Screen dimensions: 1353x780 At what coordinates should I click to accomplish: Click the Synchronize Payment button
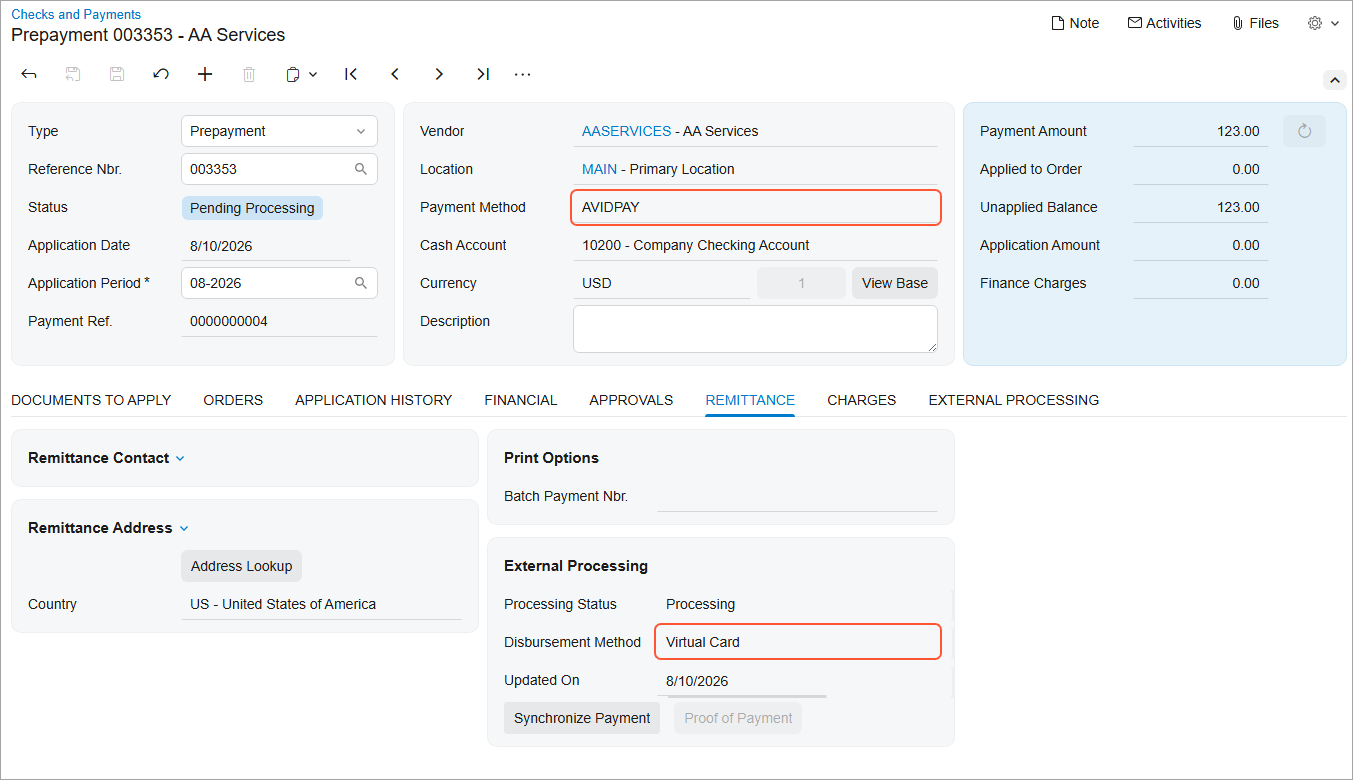(582, 718)
